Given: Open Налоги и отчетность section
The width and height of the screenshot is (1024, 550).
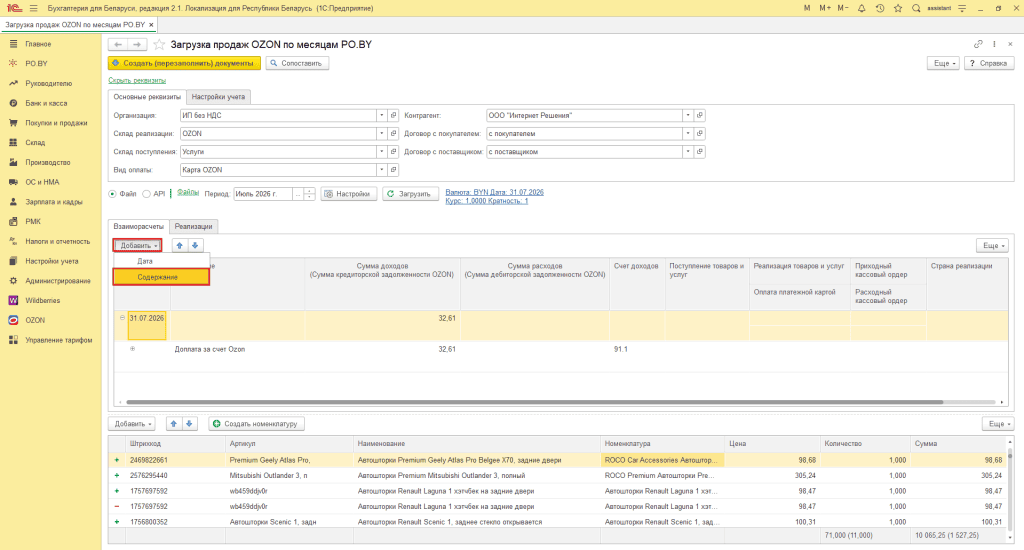Looking at the screenshot, I should 57,241.
